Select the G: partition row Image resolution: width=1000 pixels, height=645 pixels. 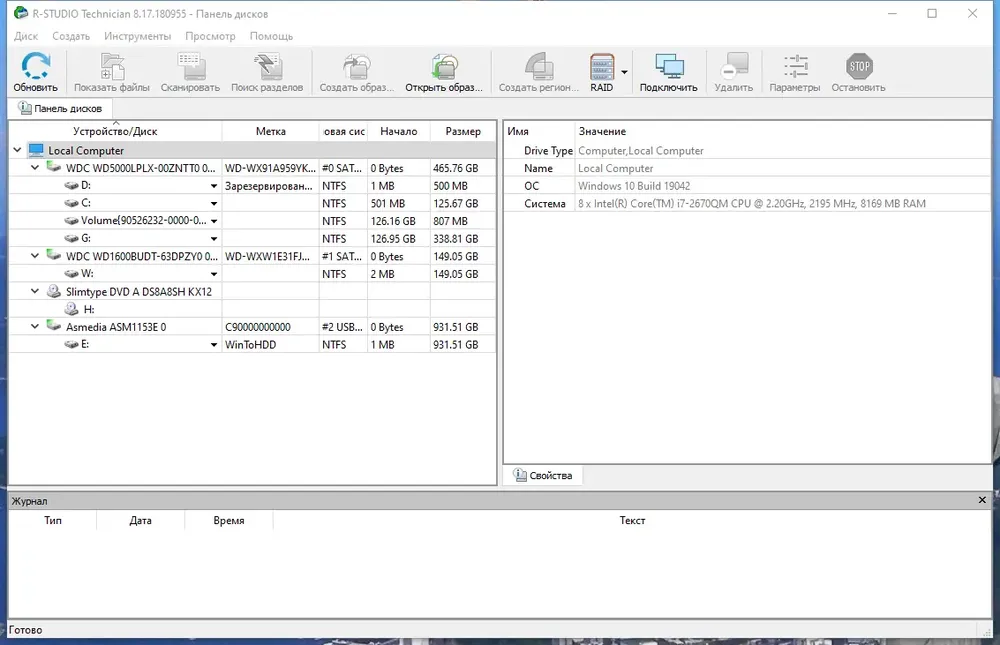click(x=253, y=239)
